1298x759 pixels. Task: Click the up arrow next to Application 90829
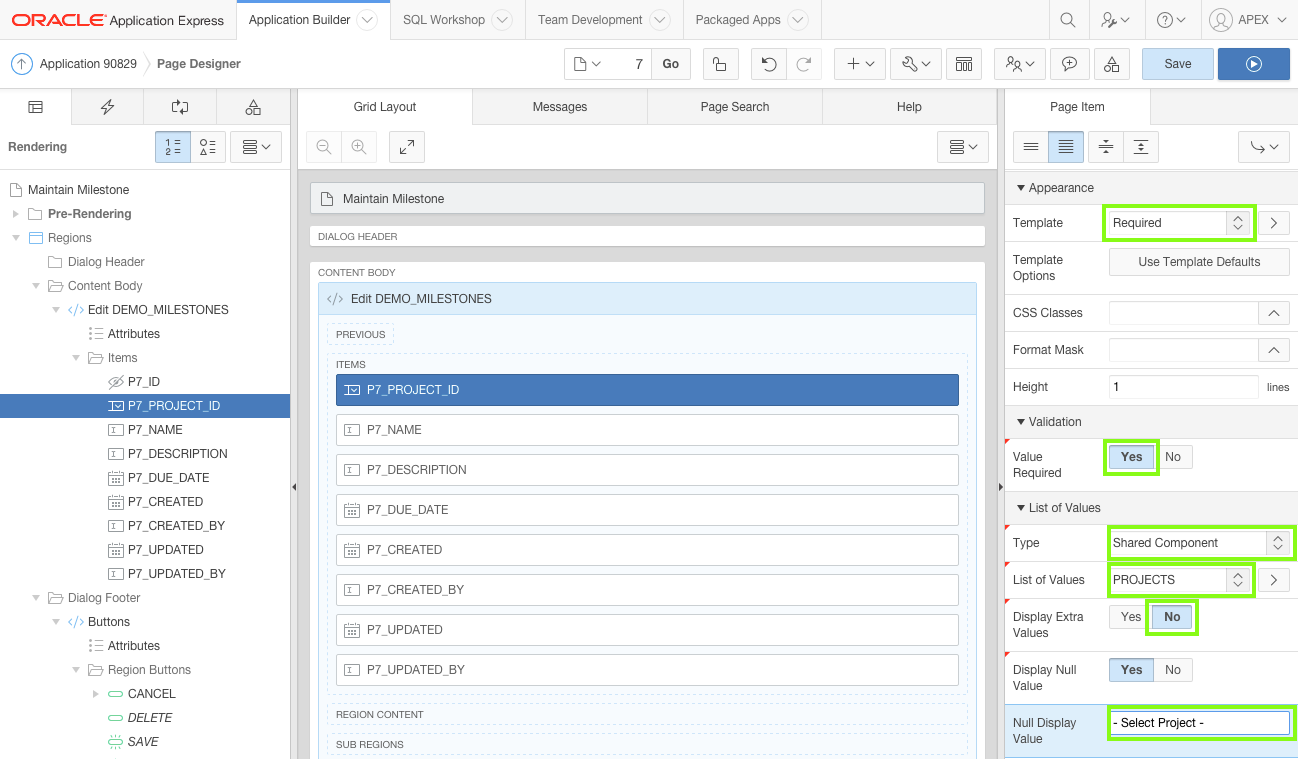point(22,64)
